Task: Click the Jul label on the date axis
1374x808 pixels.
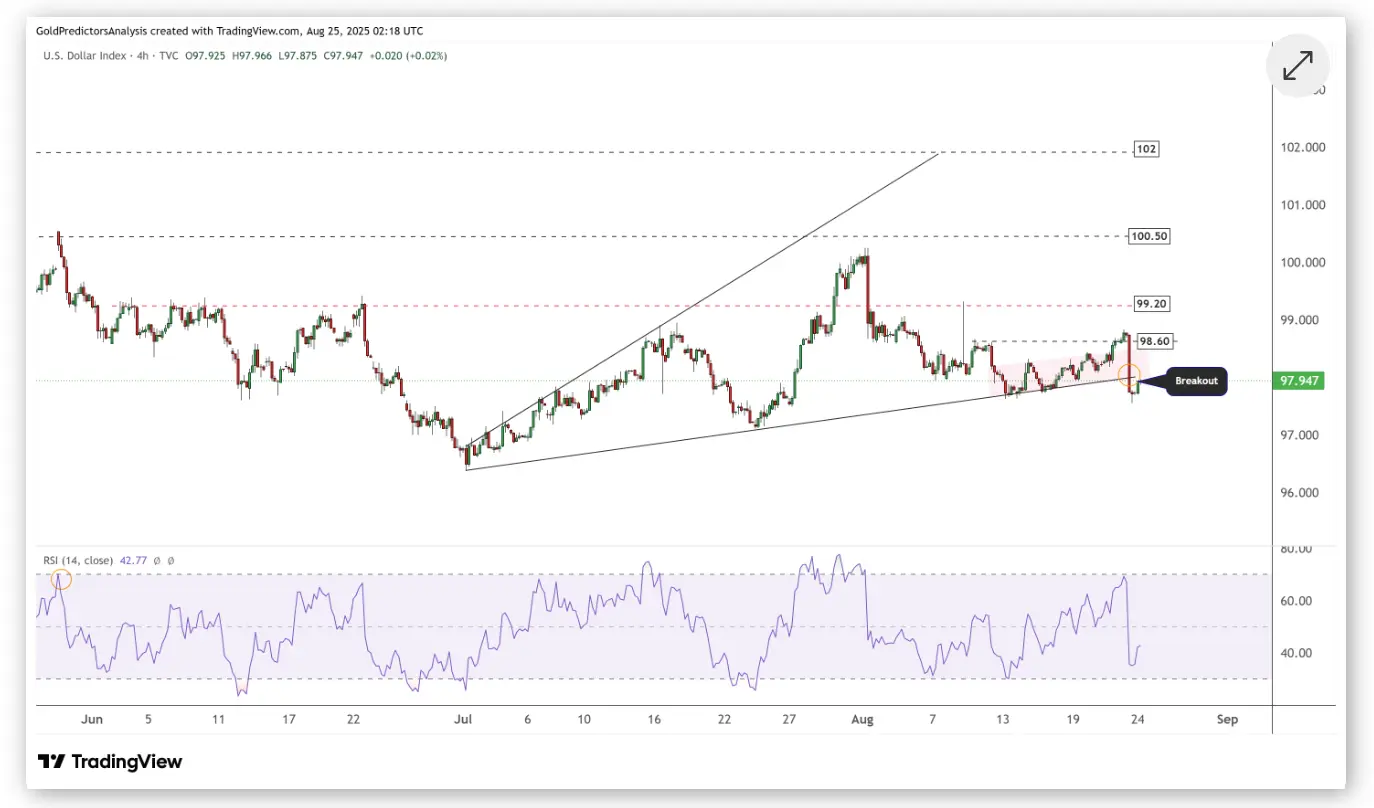Action: pyautogui.click(x=462, y=719)
